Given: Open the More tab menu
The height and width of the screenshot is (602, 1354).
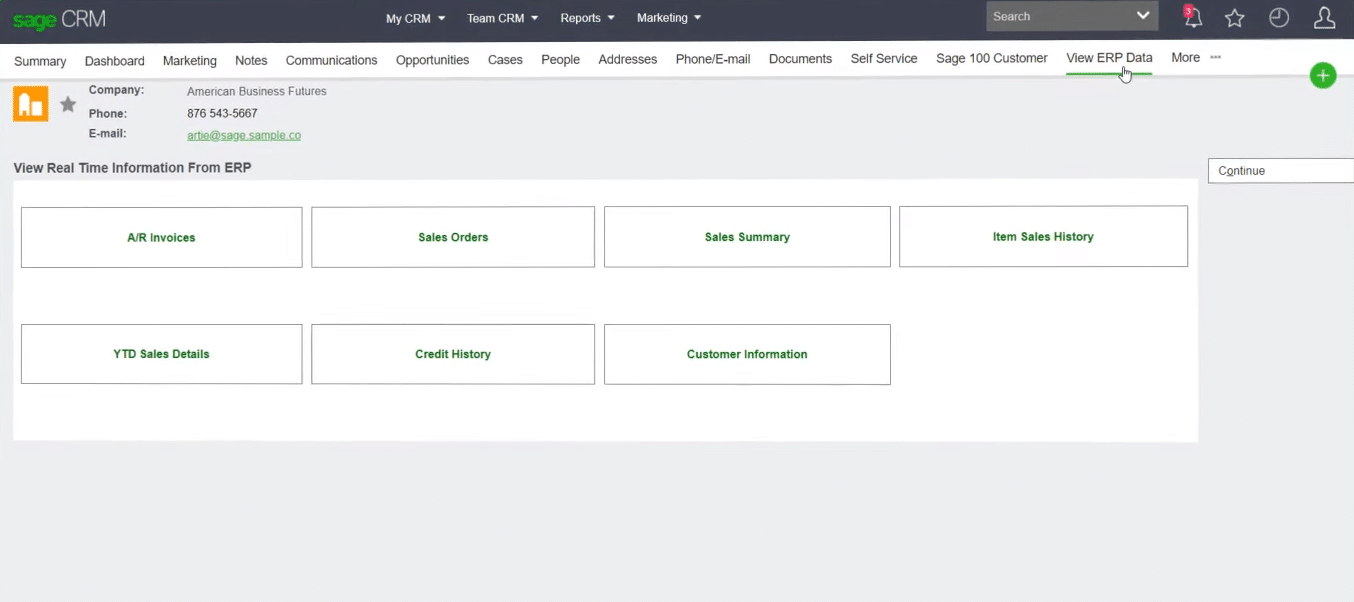Looking at the screenshot, I should click(1185, 58).
